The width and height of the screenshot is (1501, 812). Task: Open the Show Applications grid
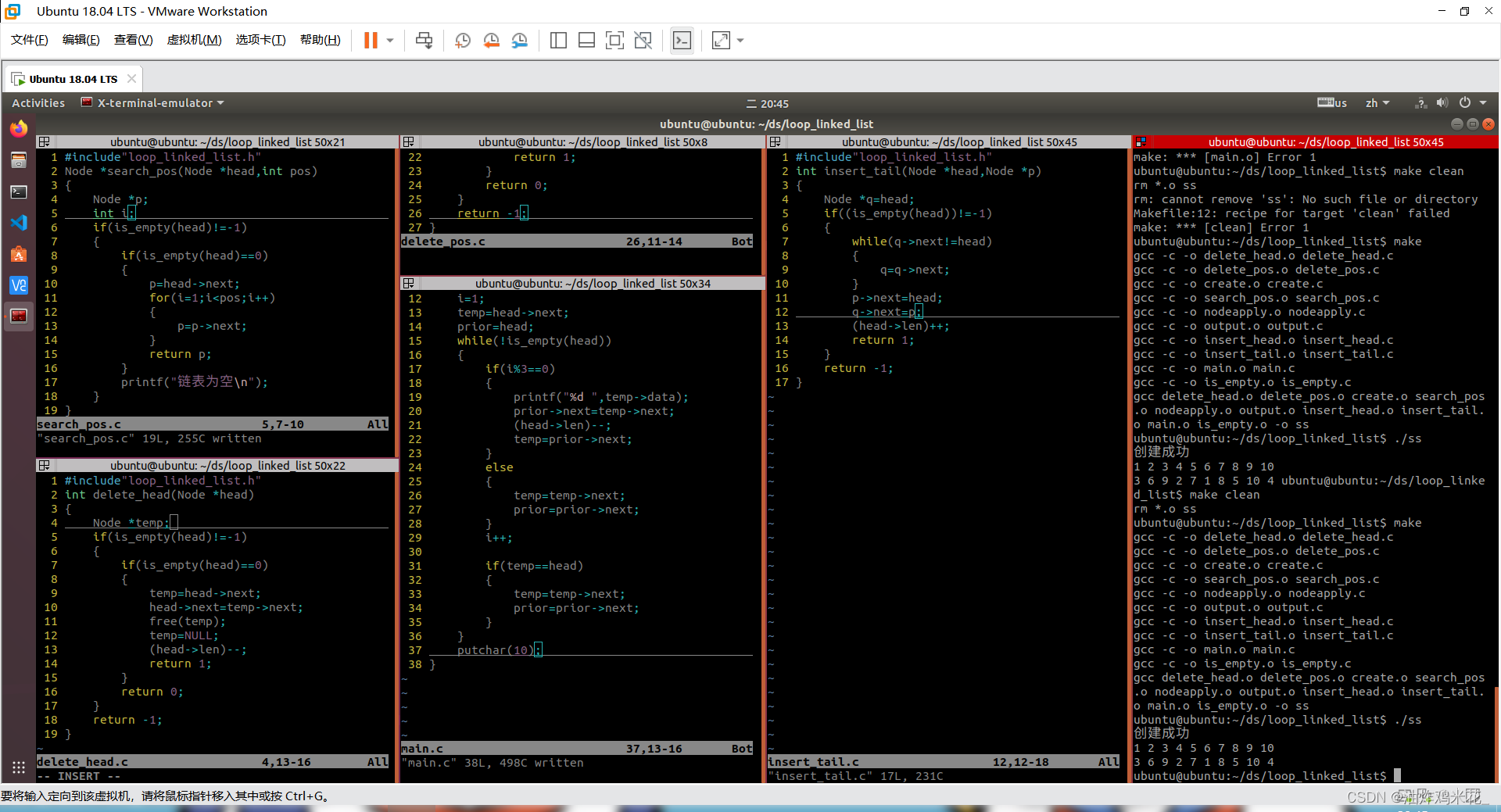point(19,767)
